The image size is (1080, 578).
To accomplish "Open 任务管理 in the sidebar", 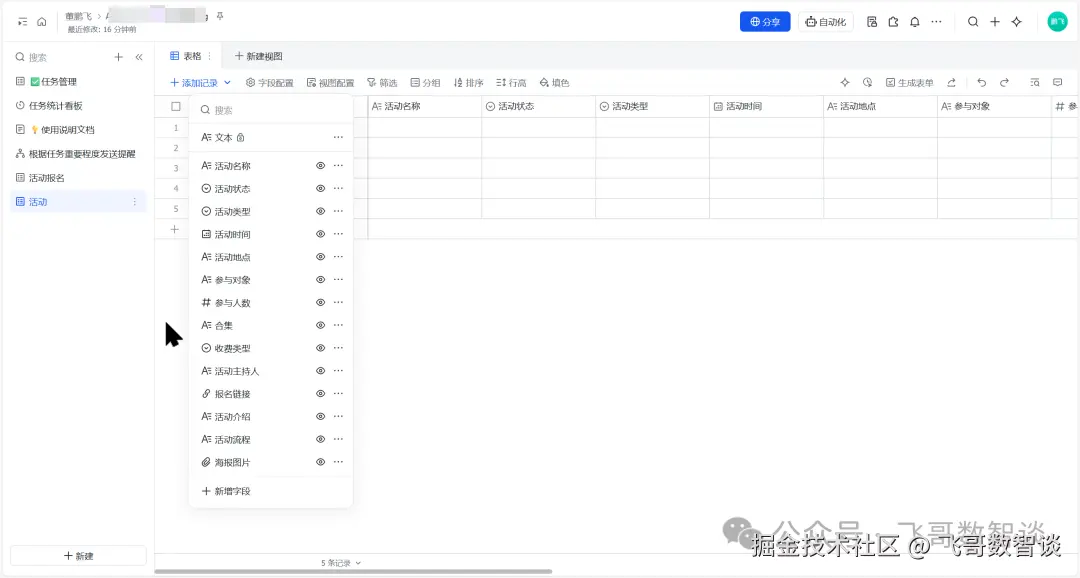I will [79, 81].
